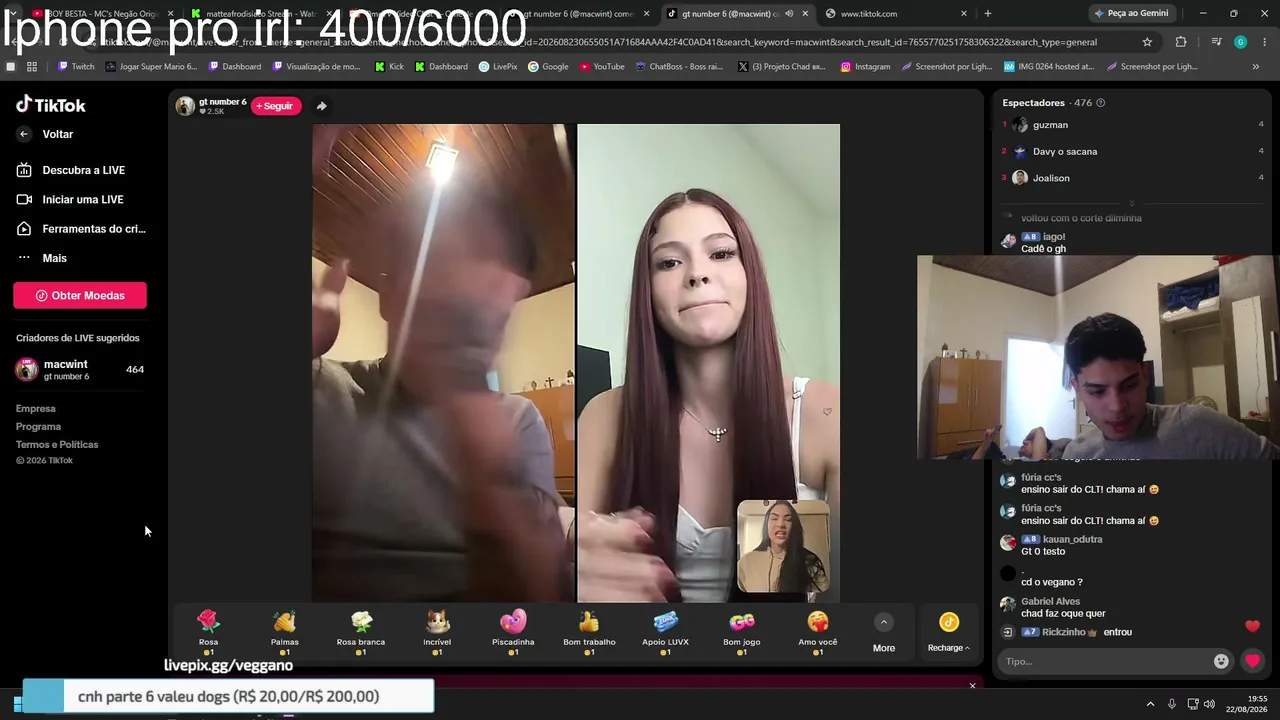The height and width of the screenshot is (720, 1280).
Task: Click the Obter Moedas button
Action: click(x=80, y=295)
